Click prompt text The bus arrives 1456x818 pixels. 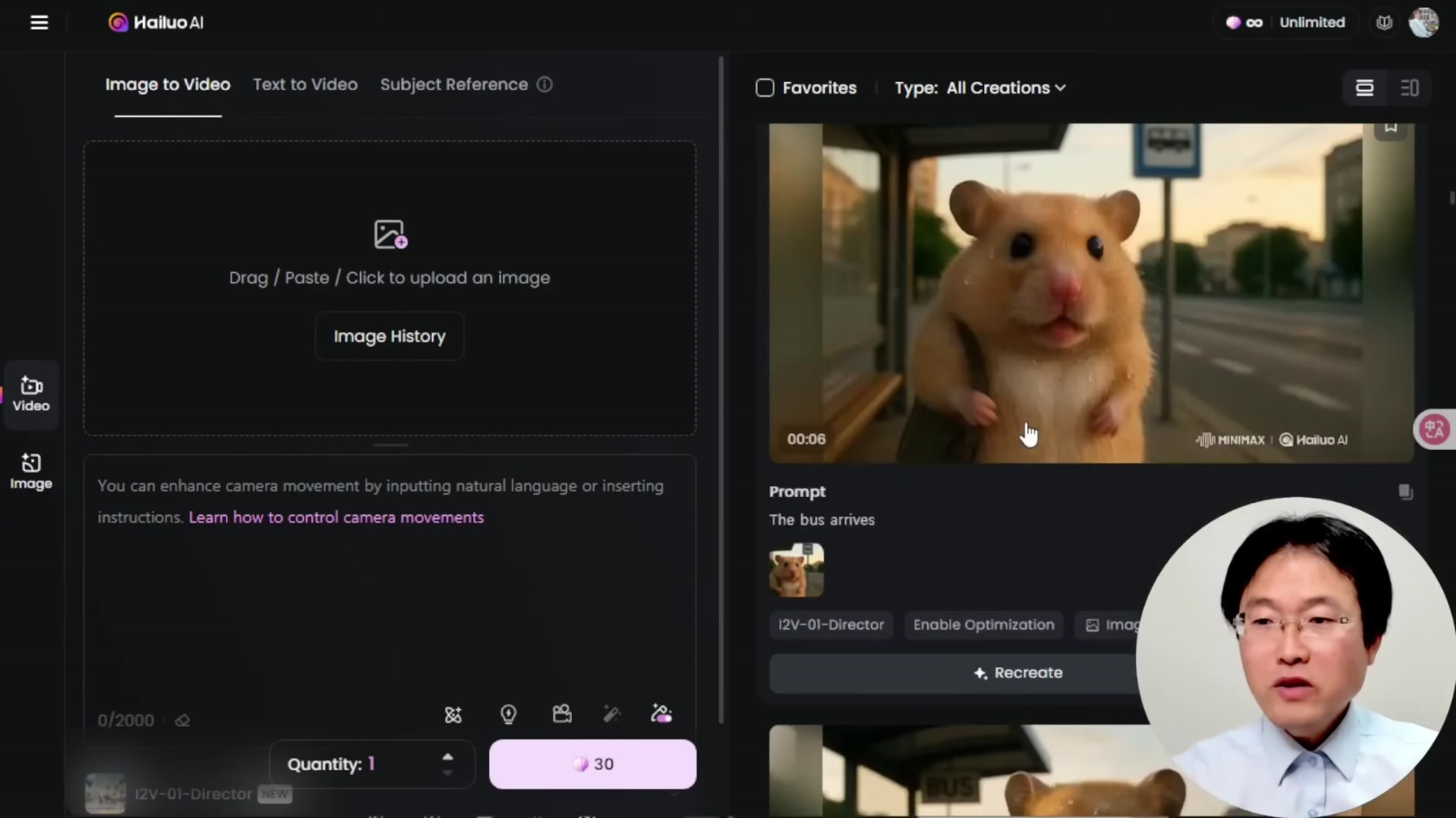[x=822, y=520]
